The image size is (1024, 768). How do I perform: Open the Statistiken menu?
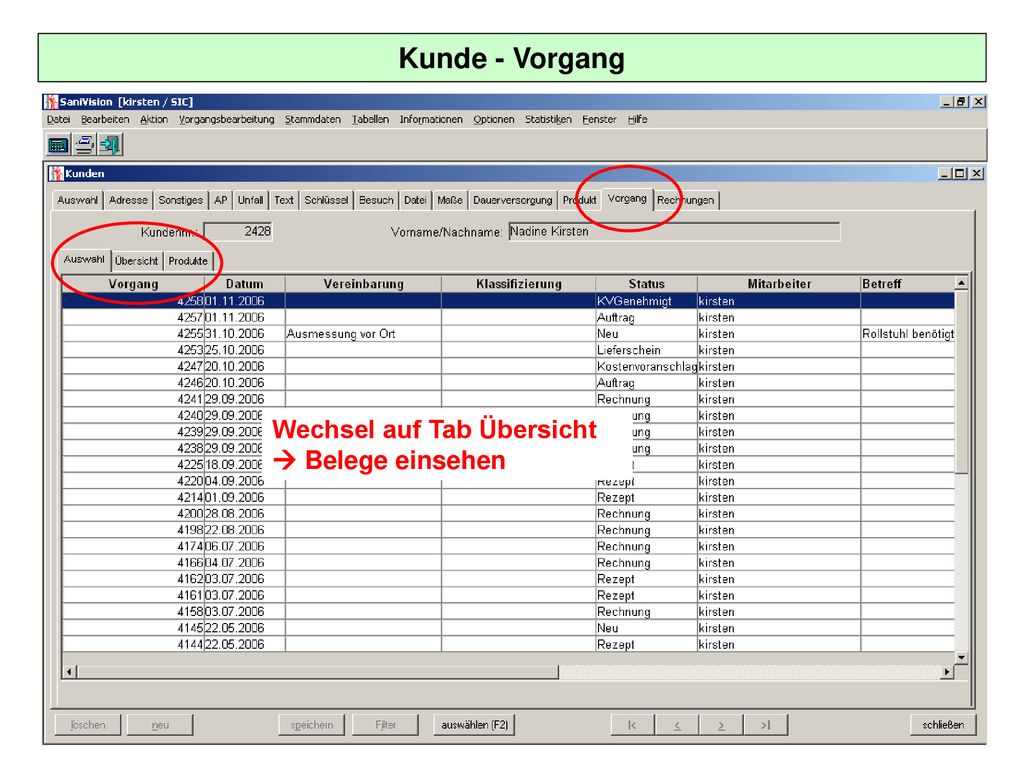coord(548,120)
